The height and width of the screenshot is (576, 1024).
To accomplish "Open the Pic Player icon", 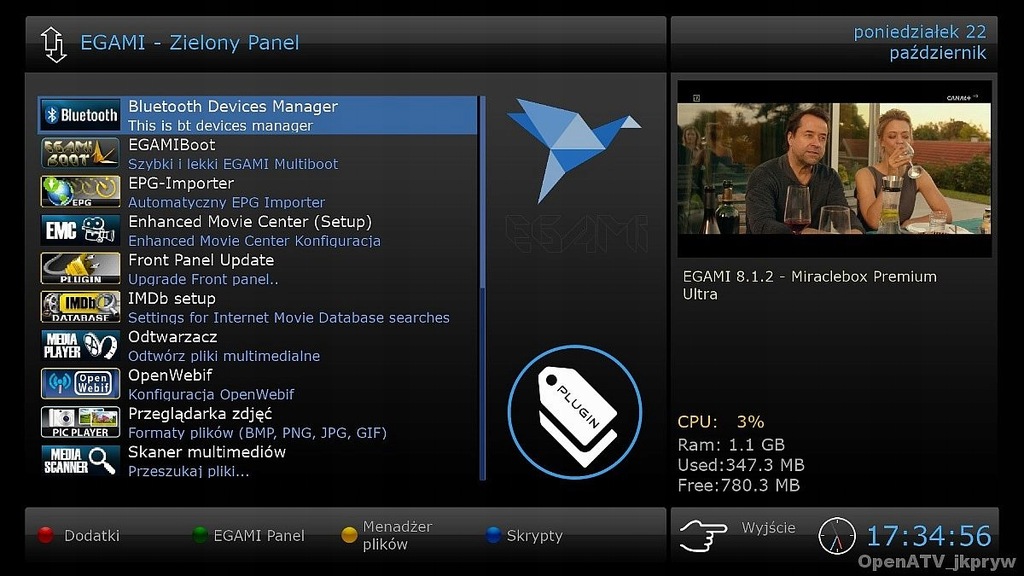I will coord(80,423).
